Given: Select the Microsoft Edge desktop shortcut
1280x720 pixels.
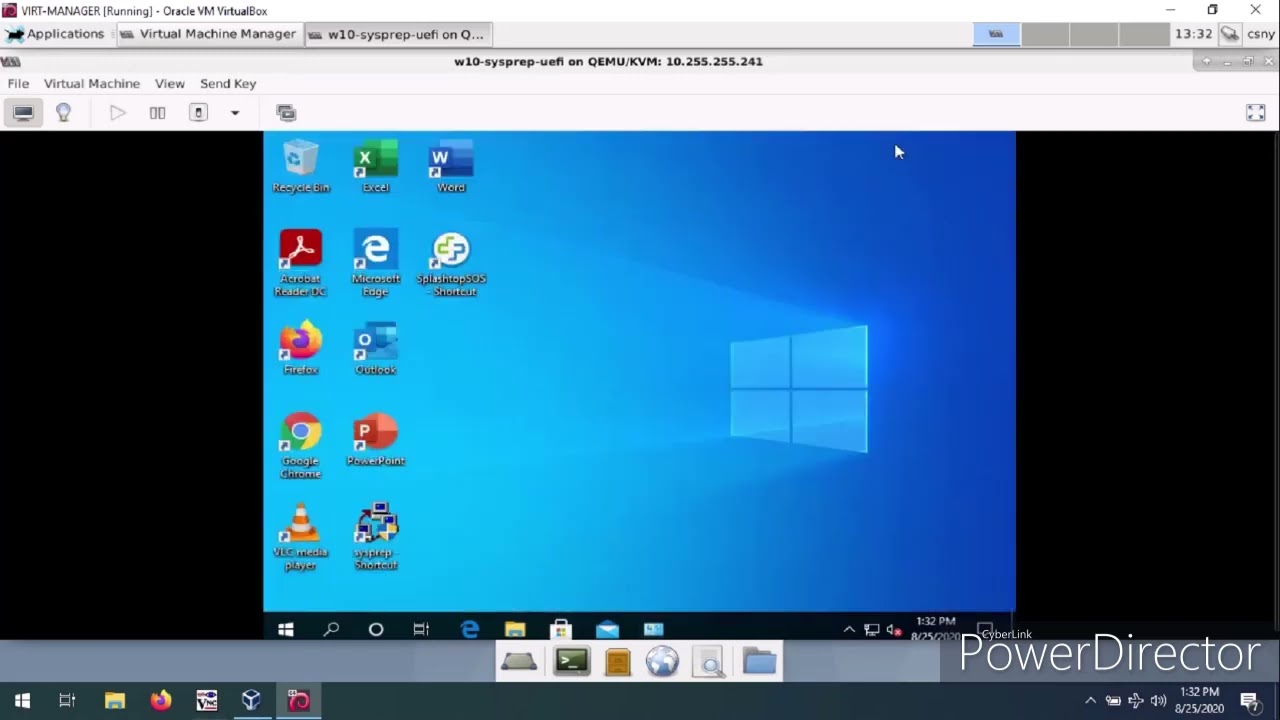Looking at the screenshot, I should 376,263.
